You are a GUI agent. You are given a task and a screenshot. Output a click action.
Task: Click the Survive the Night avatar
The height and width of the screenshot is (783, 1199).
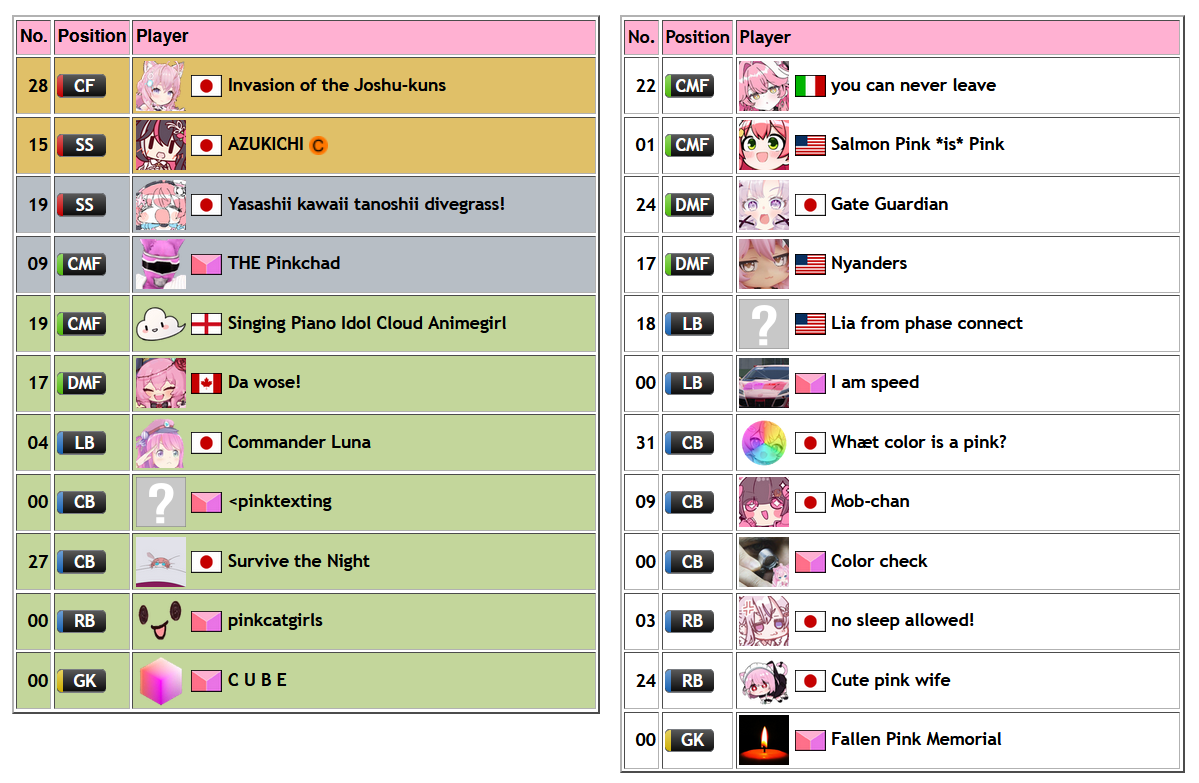click(161, 562)
